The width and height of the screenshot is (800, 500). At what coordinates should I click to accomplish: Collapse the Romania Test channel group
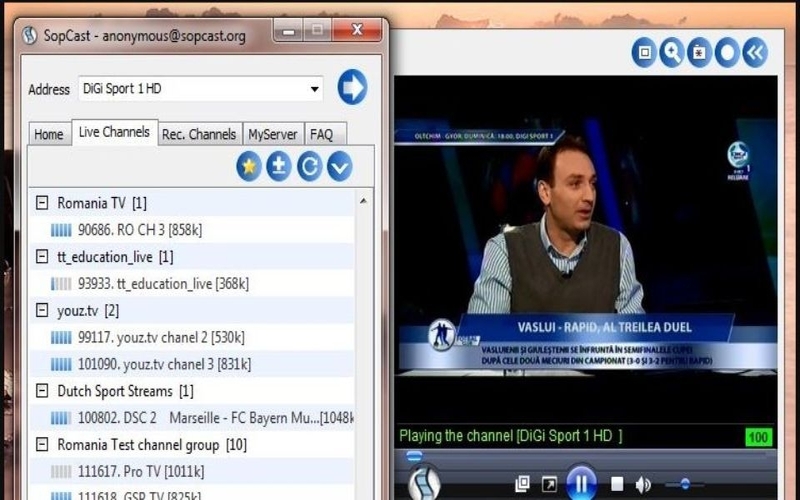point(42,444)
